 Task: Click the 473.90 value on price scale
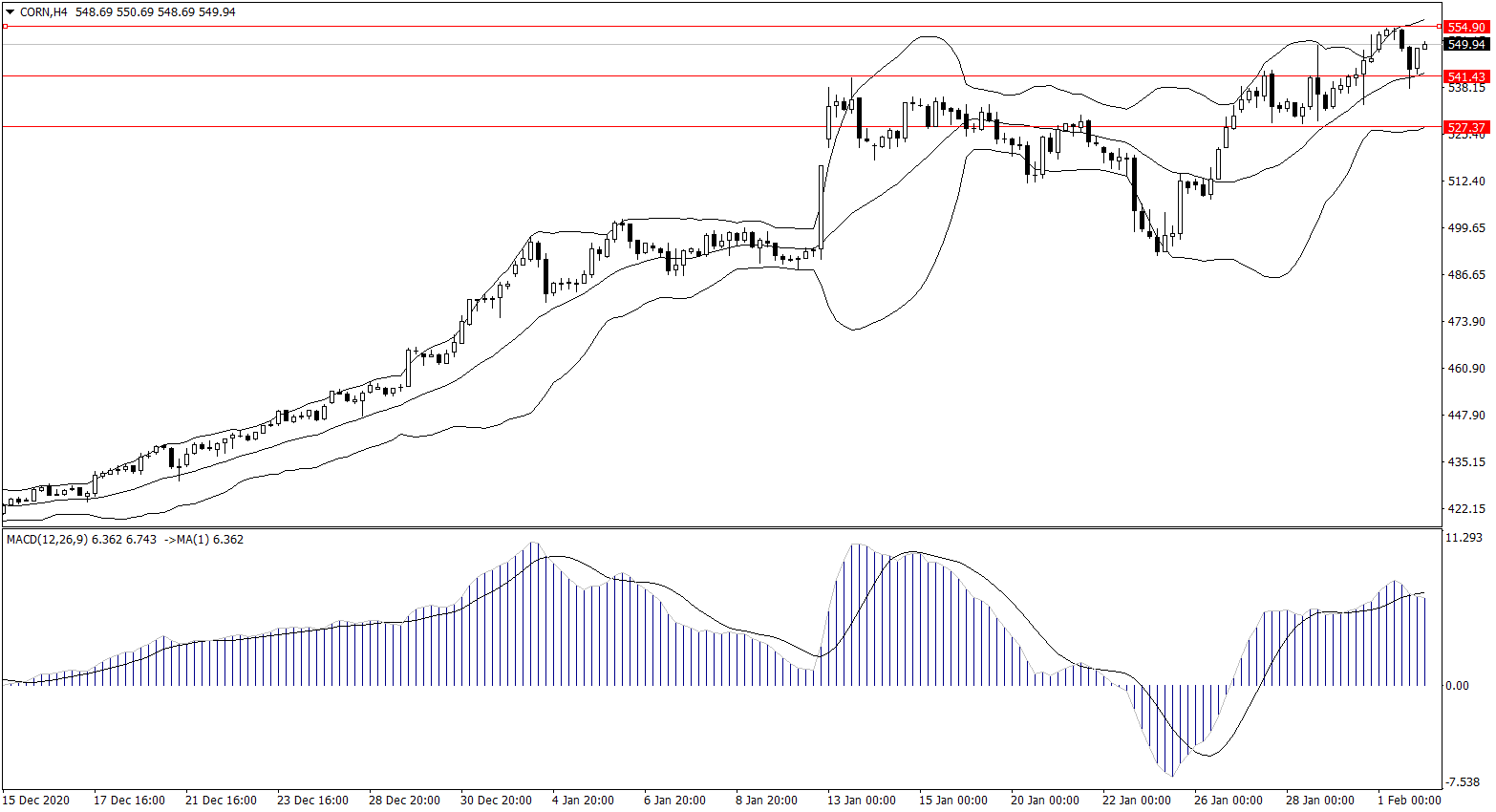tap(1466, 322)
